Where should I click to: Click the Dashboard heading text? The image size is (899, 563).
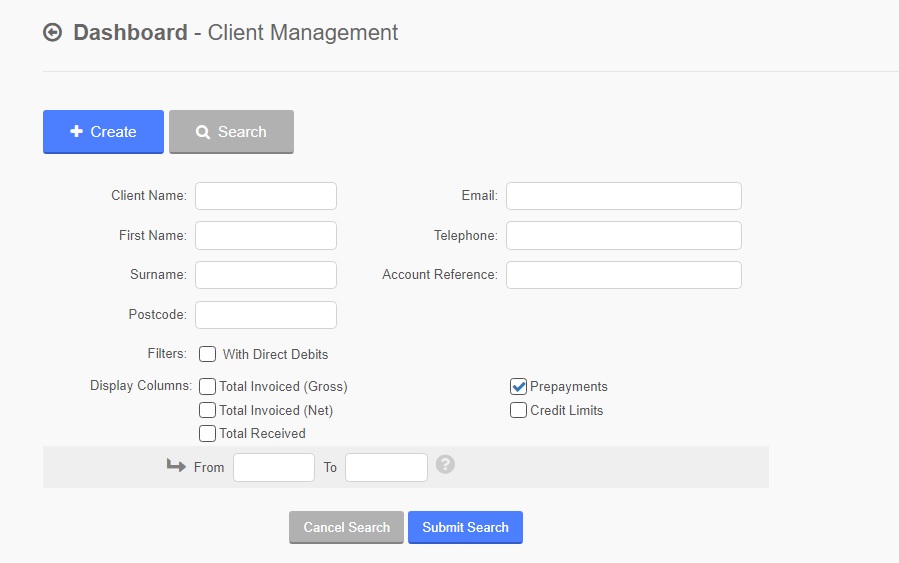point(130,33)
